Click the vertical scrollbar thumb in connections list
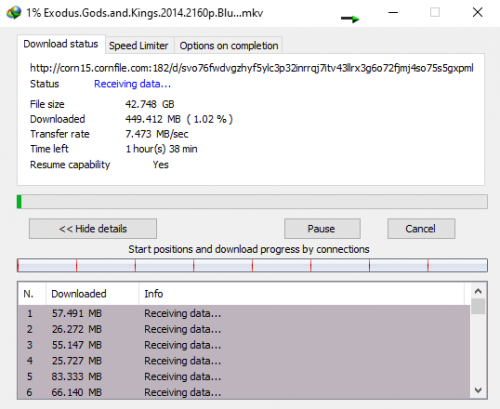 478,306
